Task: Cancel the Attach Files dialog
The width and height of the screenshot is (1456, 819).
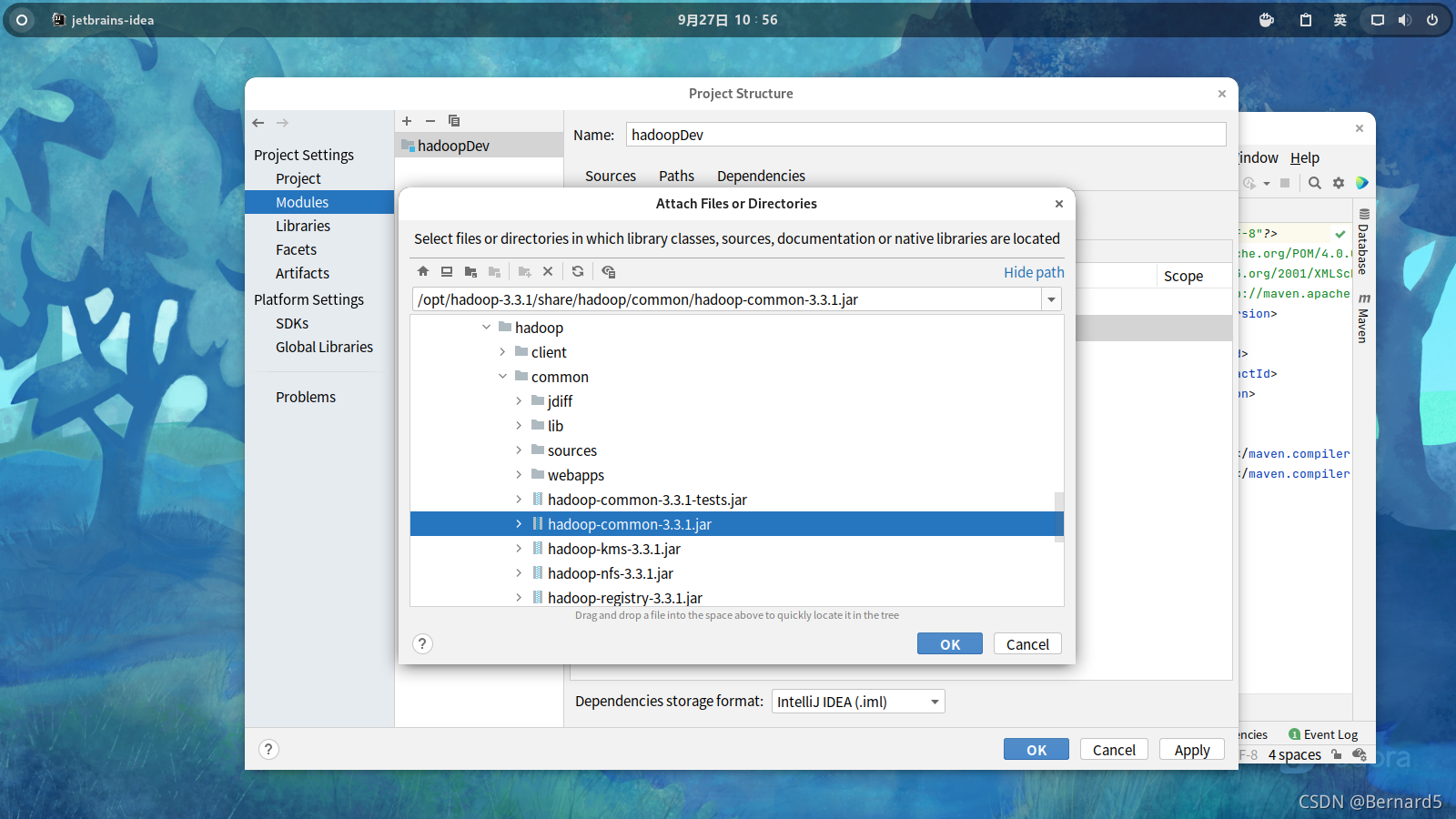Action: click(1027, 644)
